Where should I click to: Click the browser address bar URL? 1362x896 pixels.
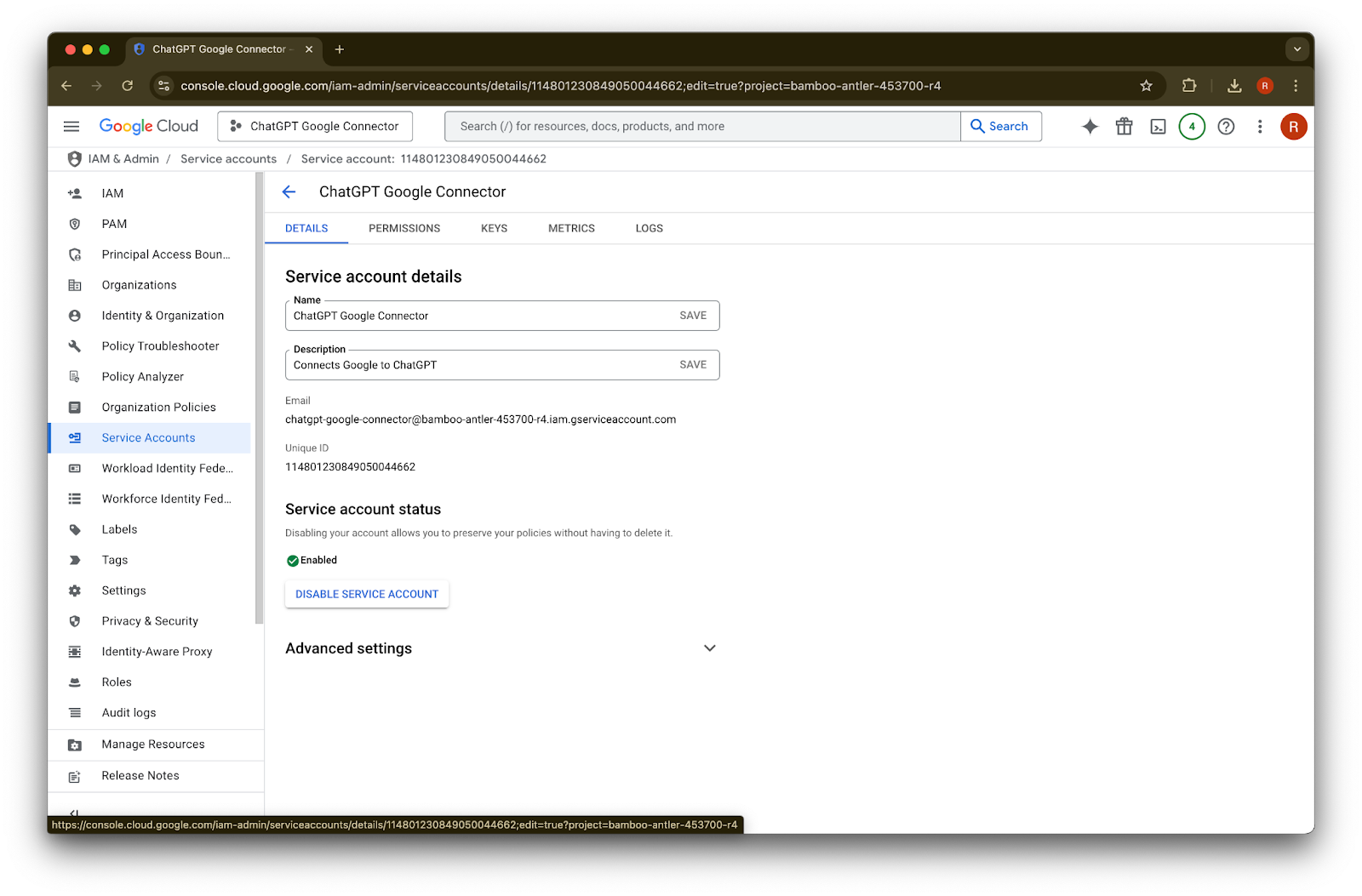click(560, 86)
